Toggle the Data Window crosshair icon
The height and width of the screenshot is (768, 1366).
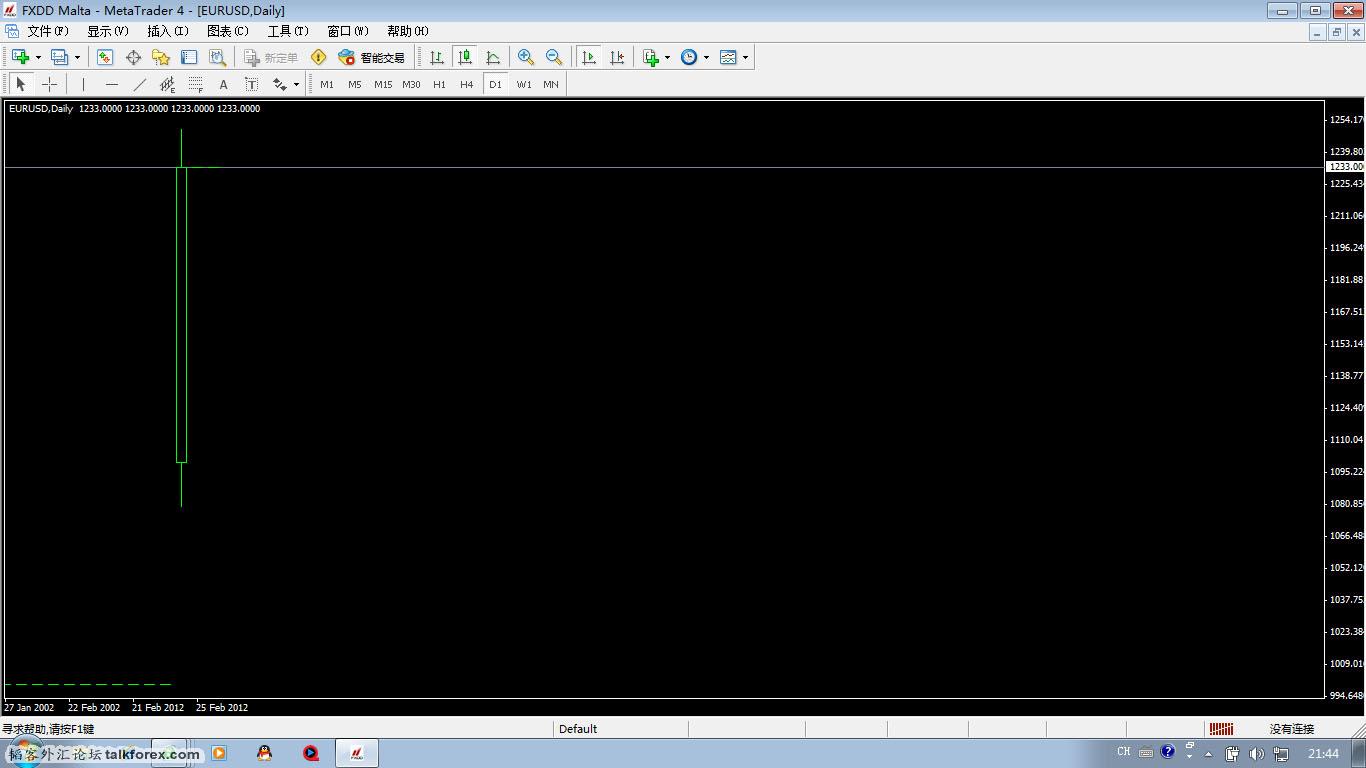(x=133, y=57)
